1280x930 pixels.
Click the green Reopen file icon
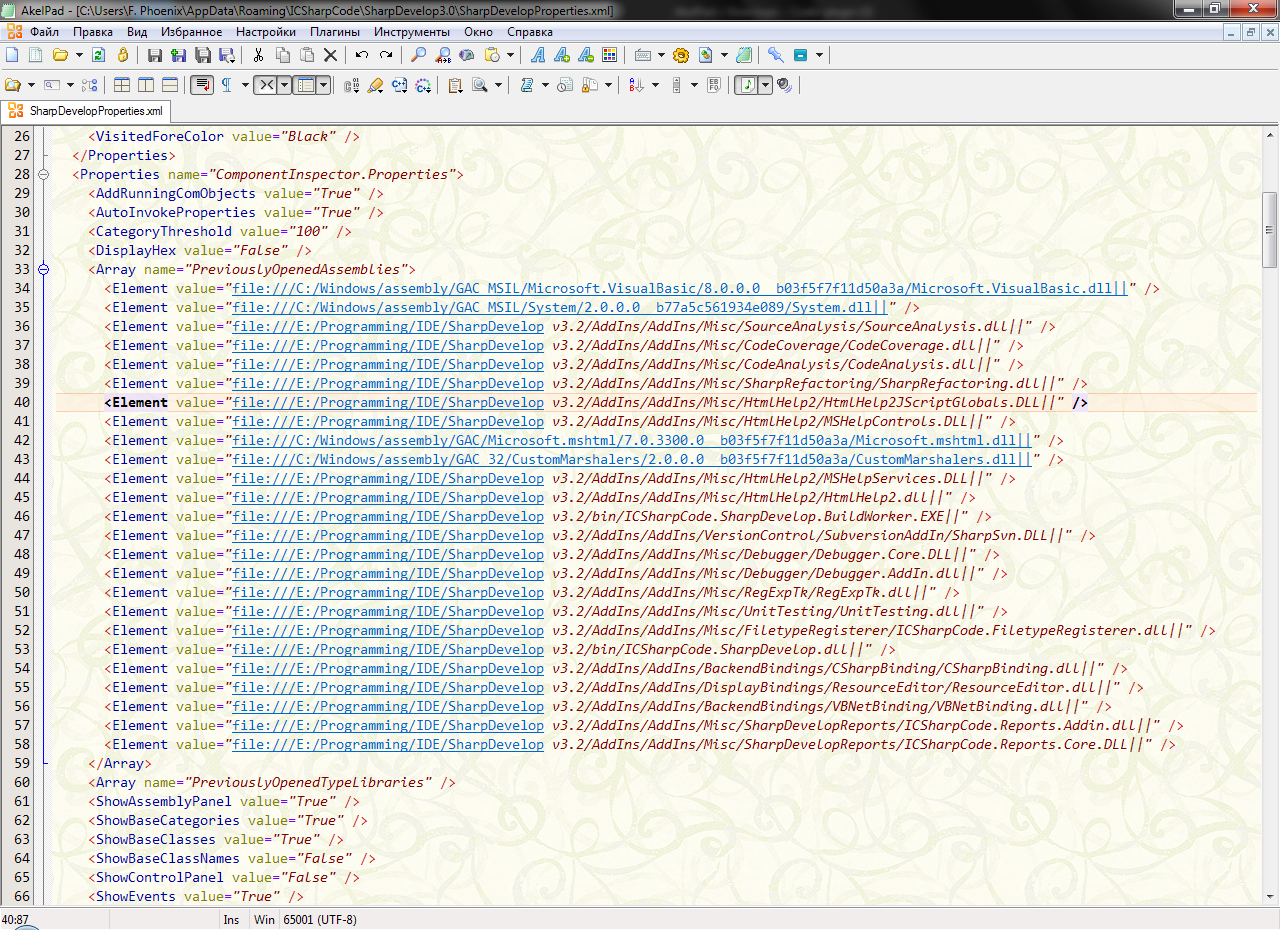98,55
